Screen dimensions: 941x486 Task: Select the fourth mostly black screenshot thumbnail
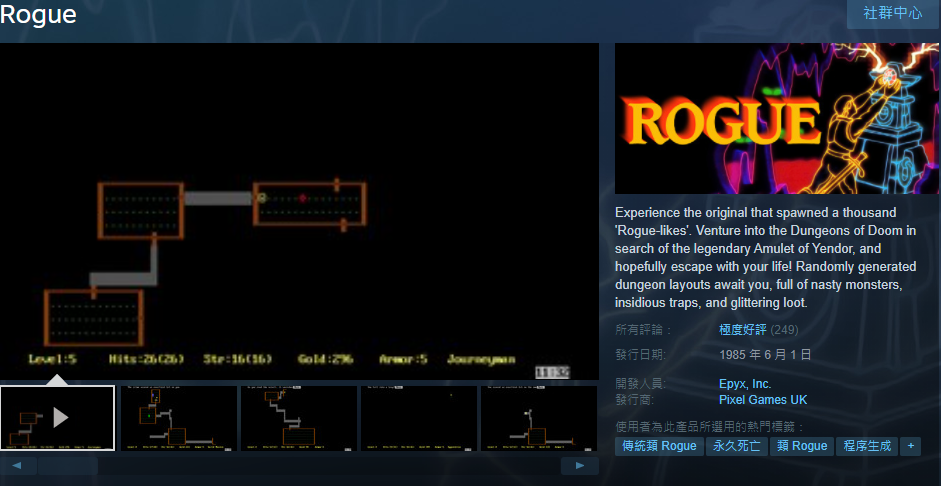[x=419, y=418]
